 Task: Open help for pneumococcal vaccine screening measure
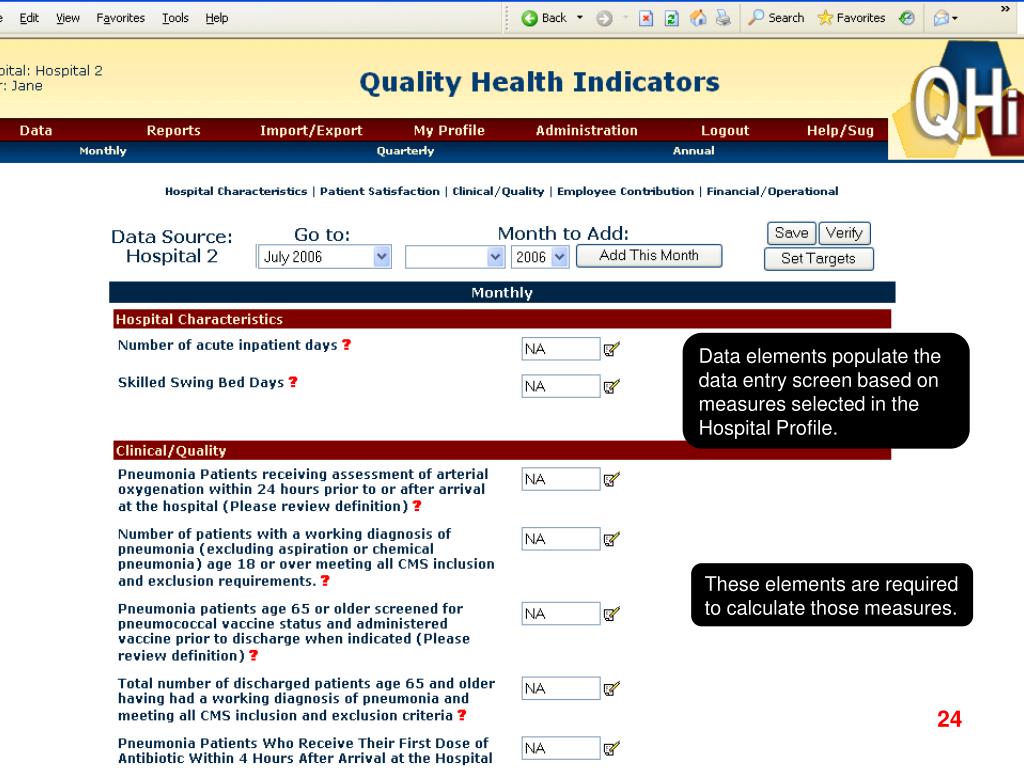tap(253, 655)
